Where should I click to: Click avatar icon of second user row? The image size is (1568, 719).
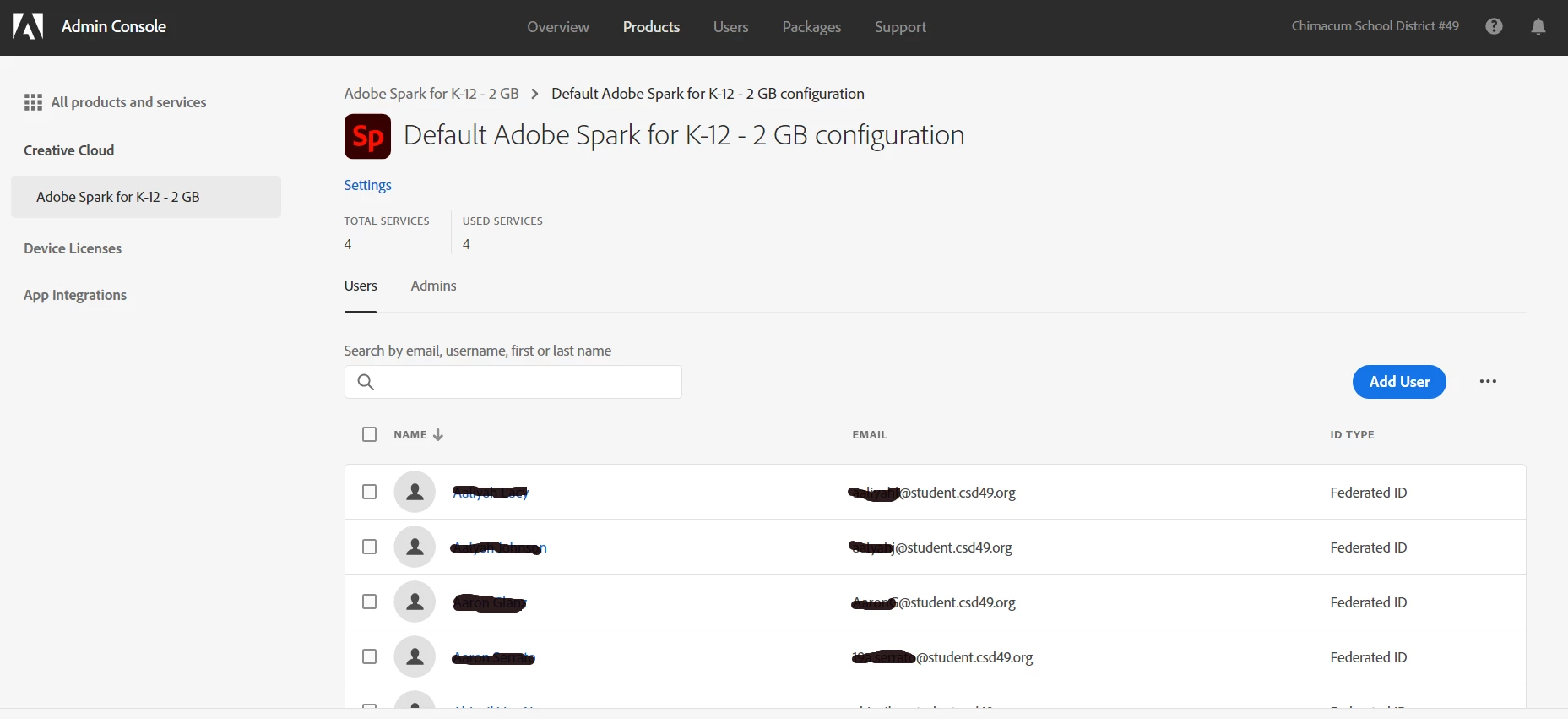[x=415, y=547]
